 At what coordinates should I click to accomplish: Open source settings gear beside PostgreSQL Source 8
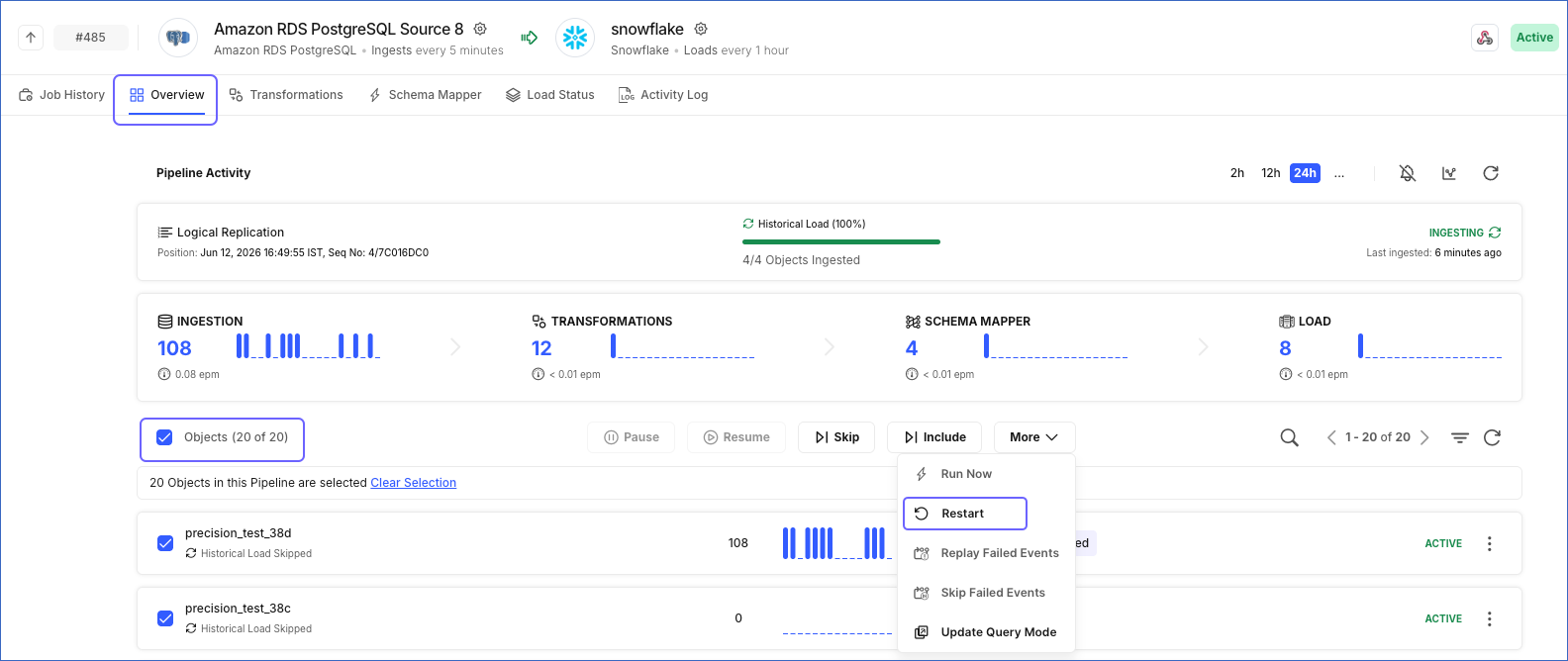point(480,29)
